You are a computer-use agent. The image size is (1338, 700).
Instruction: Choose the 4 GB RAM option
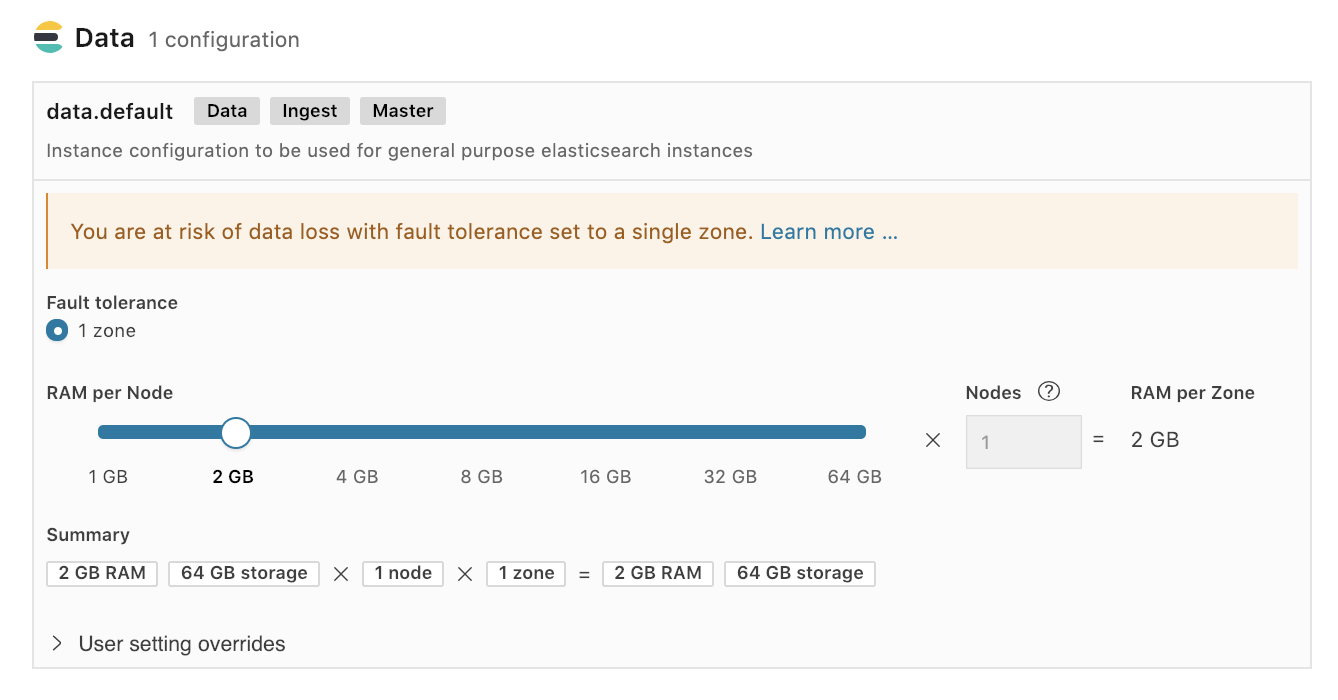[x=357, y=477]
